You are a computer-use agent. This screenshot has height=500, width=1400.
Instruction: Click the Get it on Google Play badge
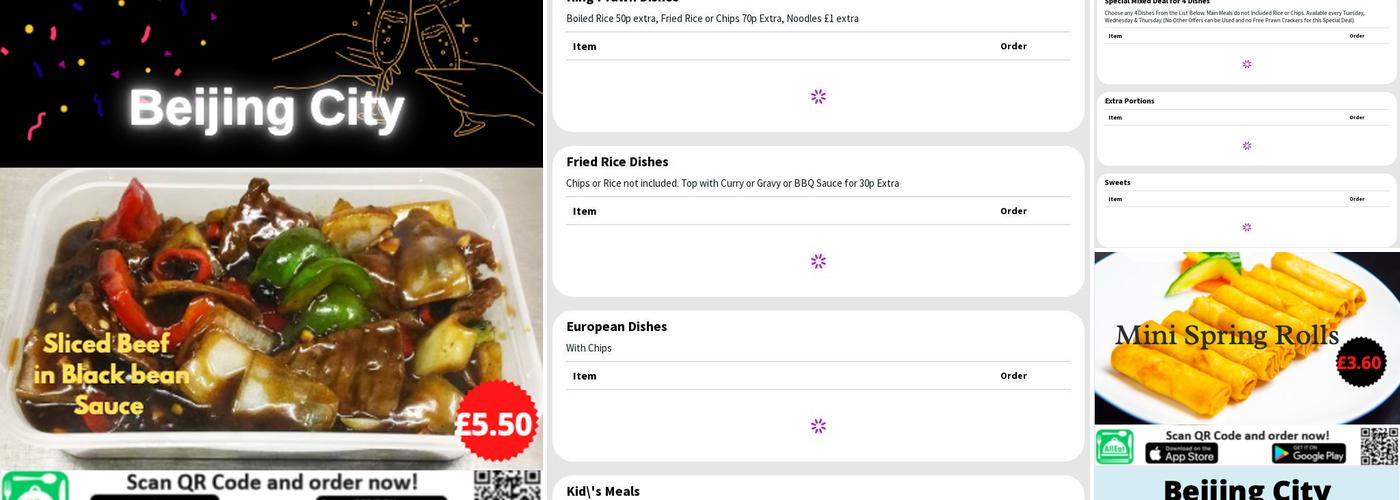coord(1308,454)
